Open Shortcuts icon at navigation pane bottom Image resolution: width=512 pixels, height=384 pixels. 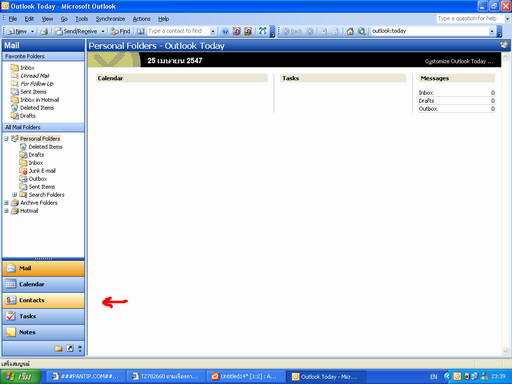[x=70, y=348]
